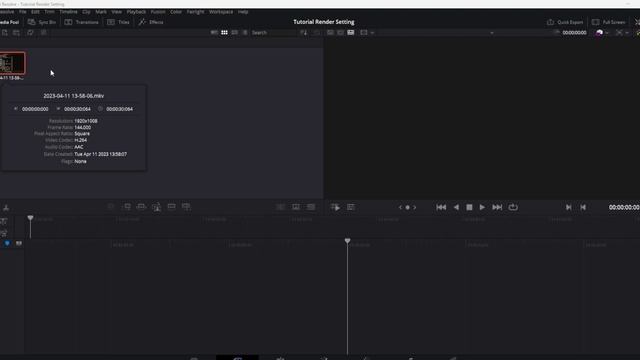Image resolution: width=640 pixels, height=360 pixels.
Task: Stop playback
Action: tap(469, 207)
